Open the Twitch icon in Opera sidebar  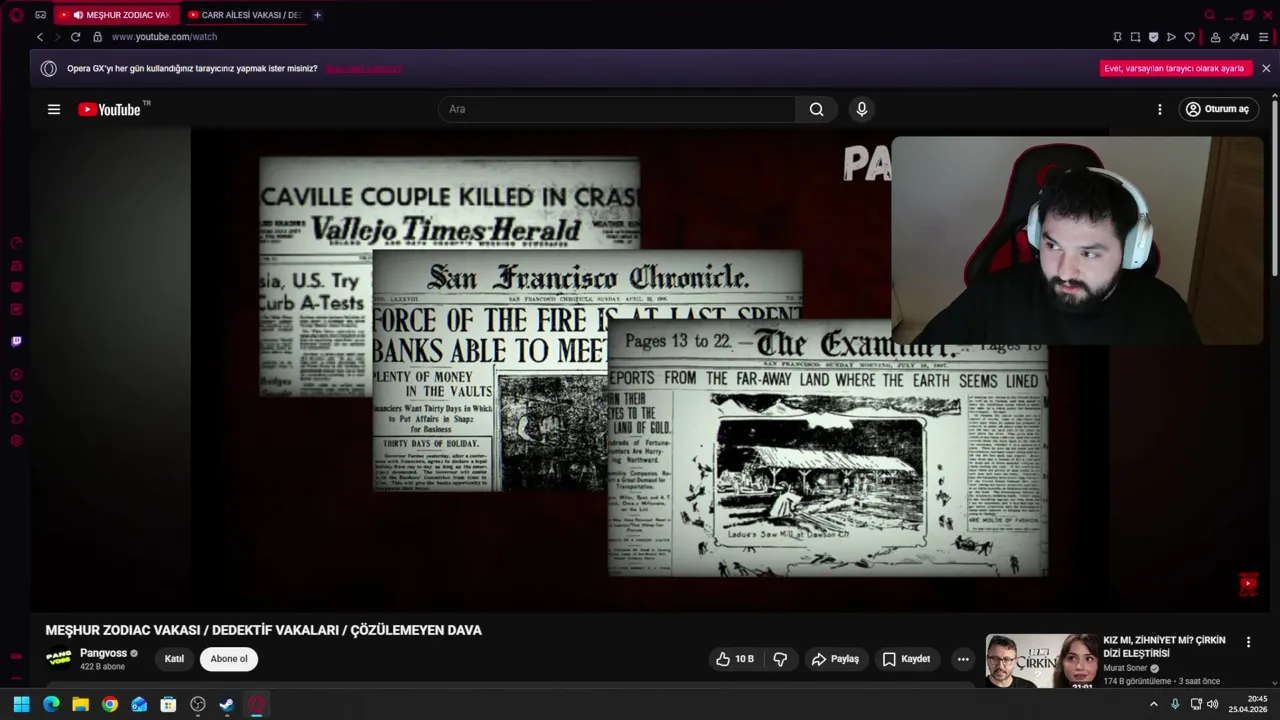16,341
